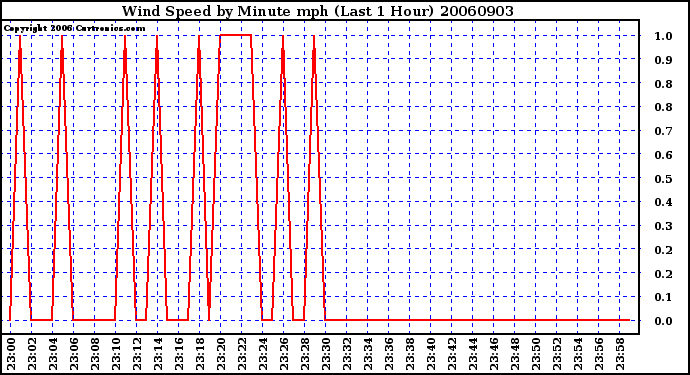Pick the 23:38 time axis label
Image resolution: width=690 pixels, height=375 pixels.
410,355
